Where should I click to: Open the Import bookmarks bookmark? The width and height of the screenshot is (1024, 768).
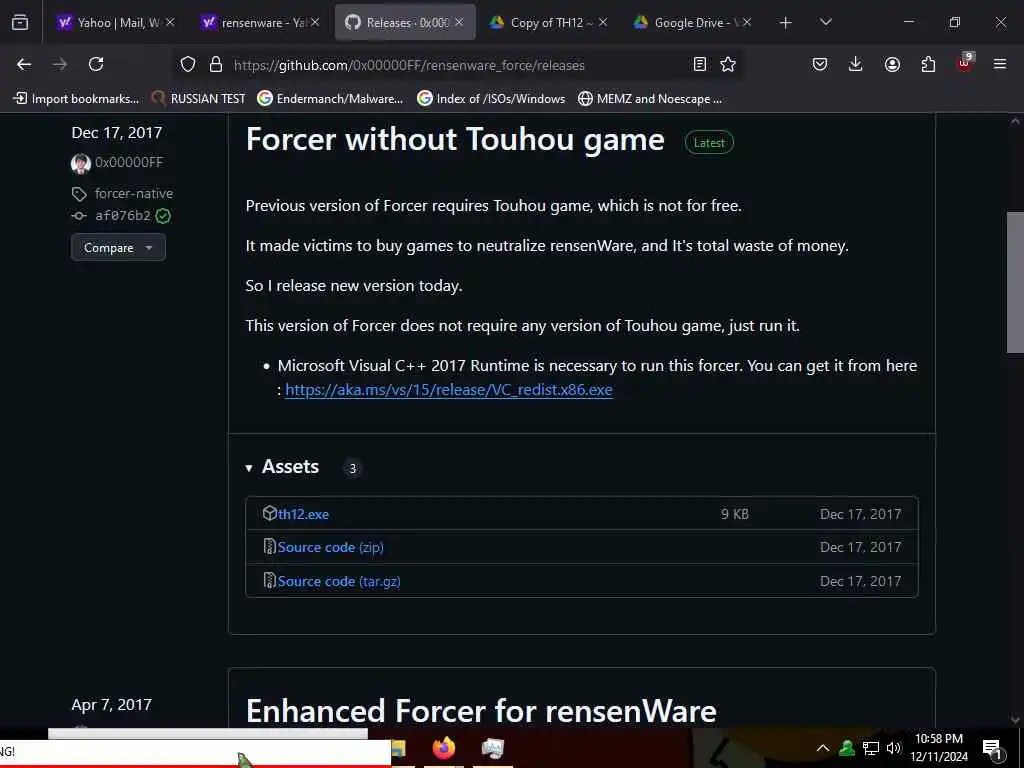(x=76, y=99)
